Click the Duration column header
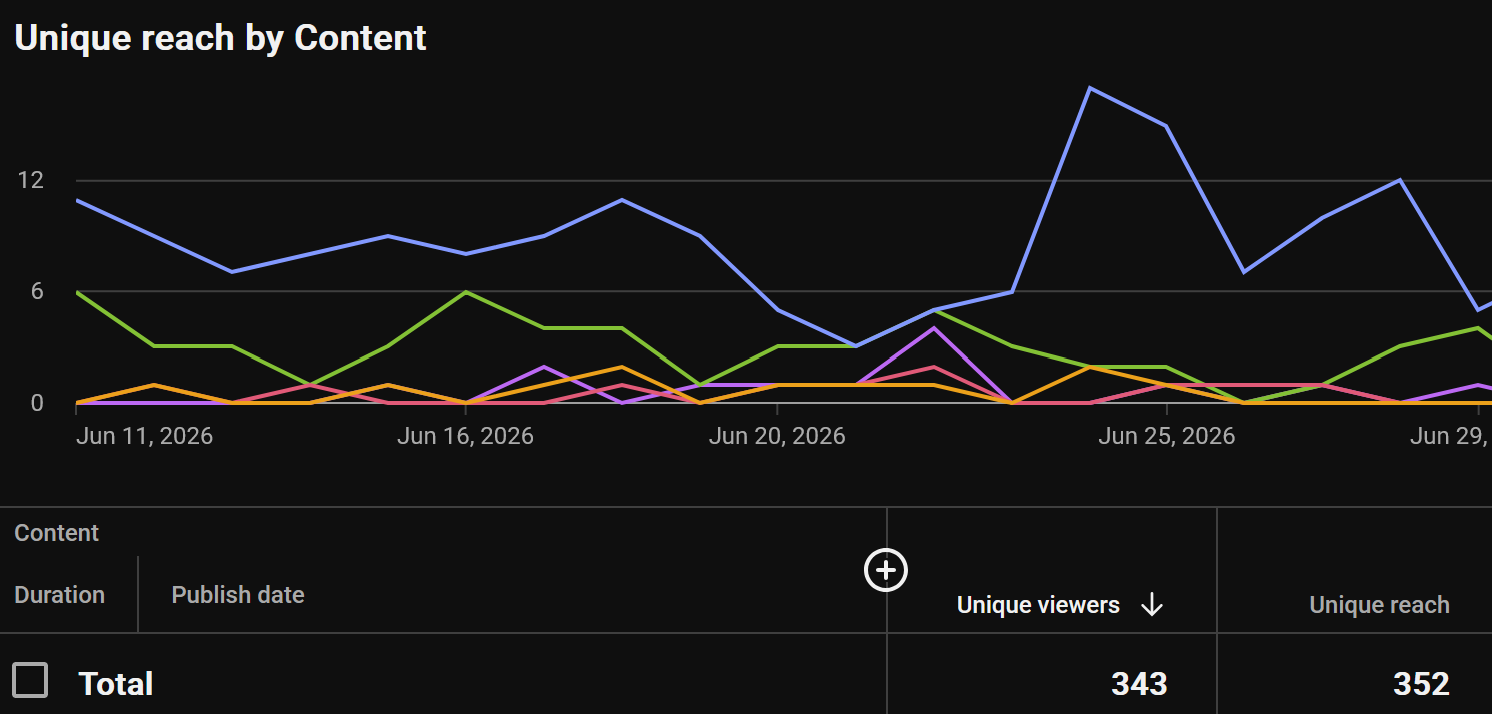This screenshot has width=1492, height=714. click(59, 595)
